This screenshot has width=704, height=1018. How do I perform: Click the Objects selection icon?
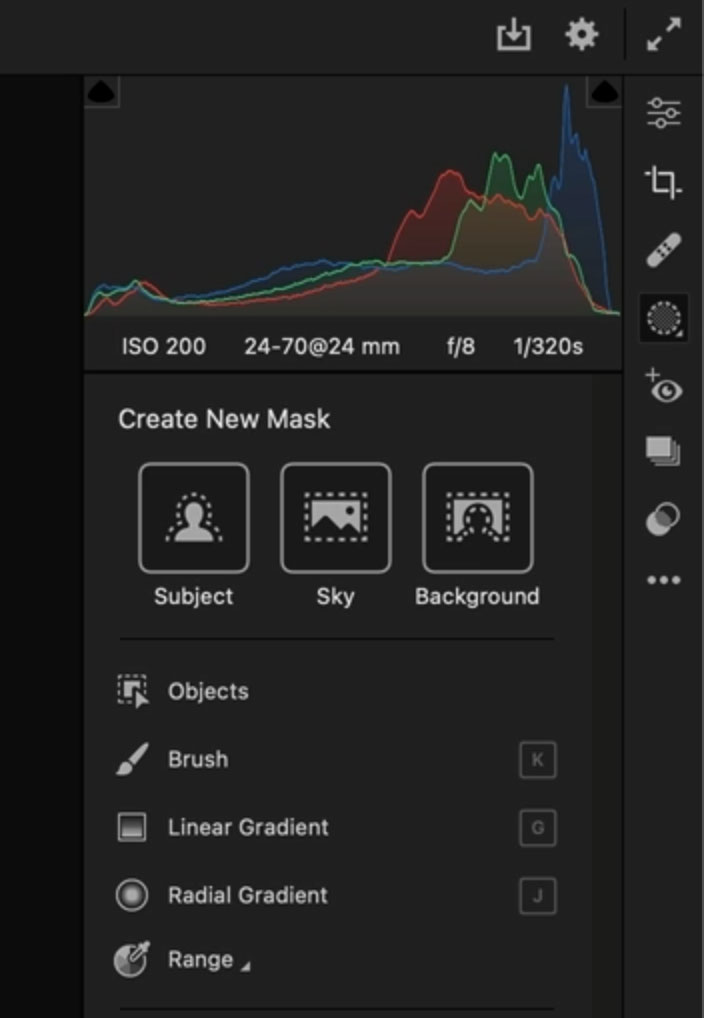point(132,691)
